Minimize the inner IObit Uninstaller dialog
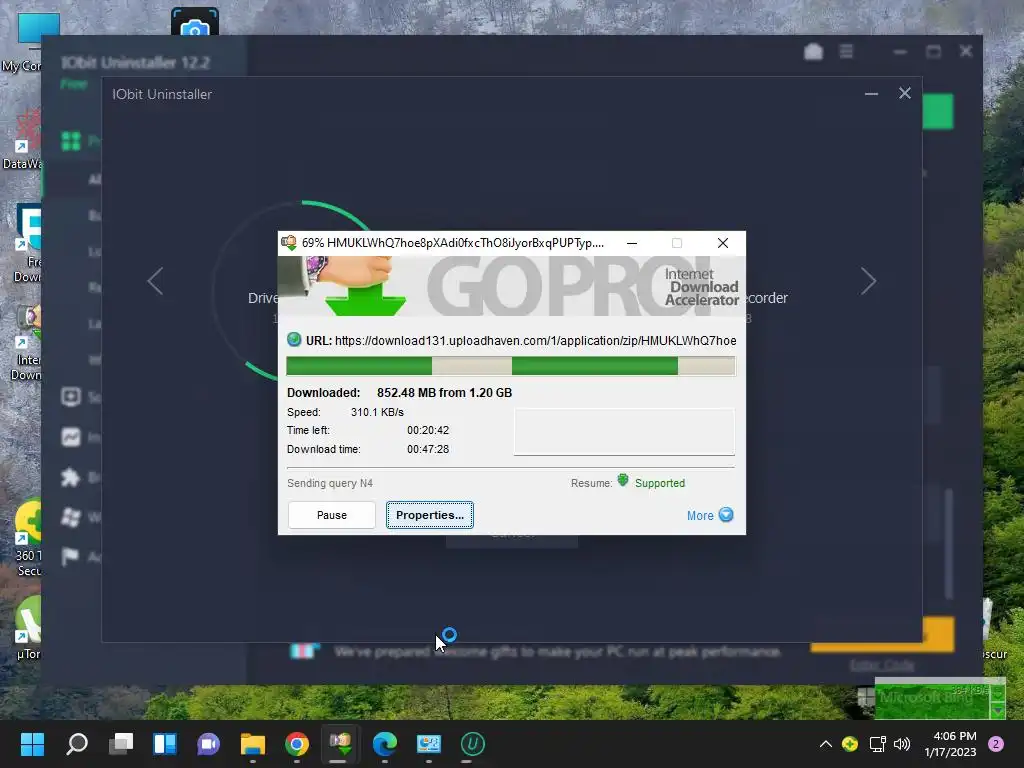The image size is (1024, 768). (871, 94)
